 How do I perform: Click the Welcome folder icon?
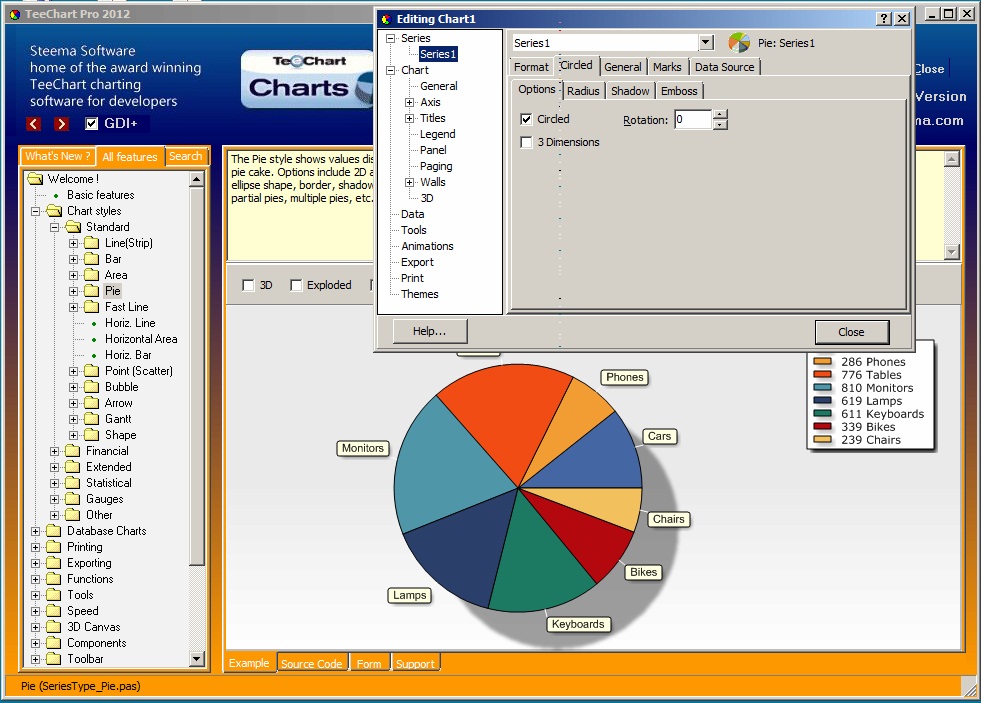(x=36, y=179)
